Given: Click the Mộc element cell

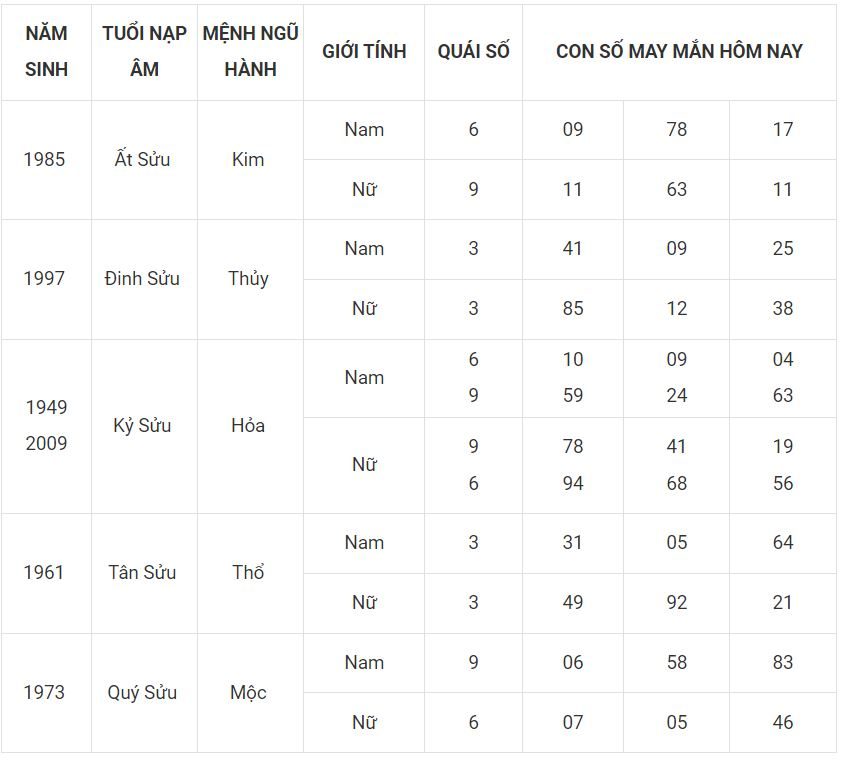Looking at the screenshot, I should click(248, 692).
